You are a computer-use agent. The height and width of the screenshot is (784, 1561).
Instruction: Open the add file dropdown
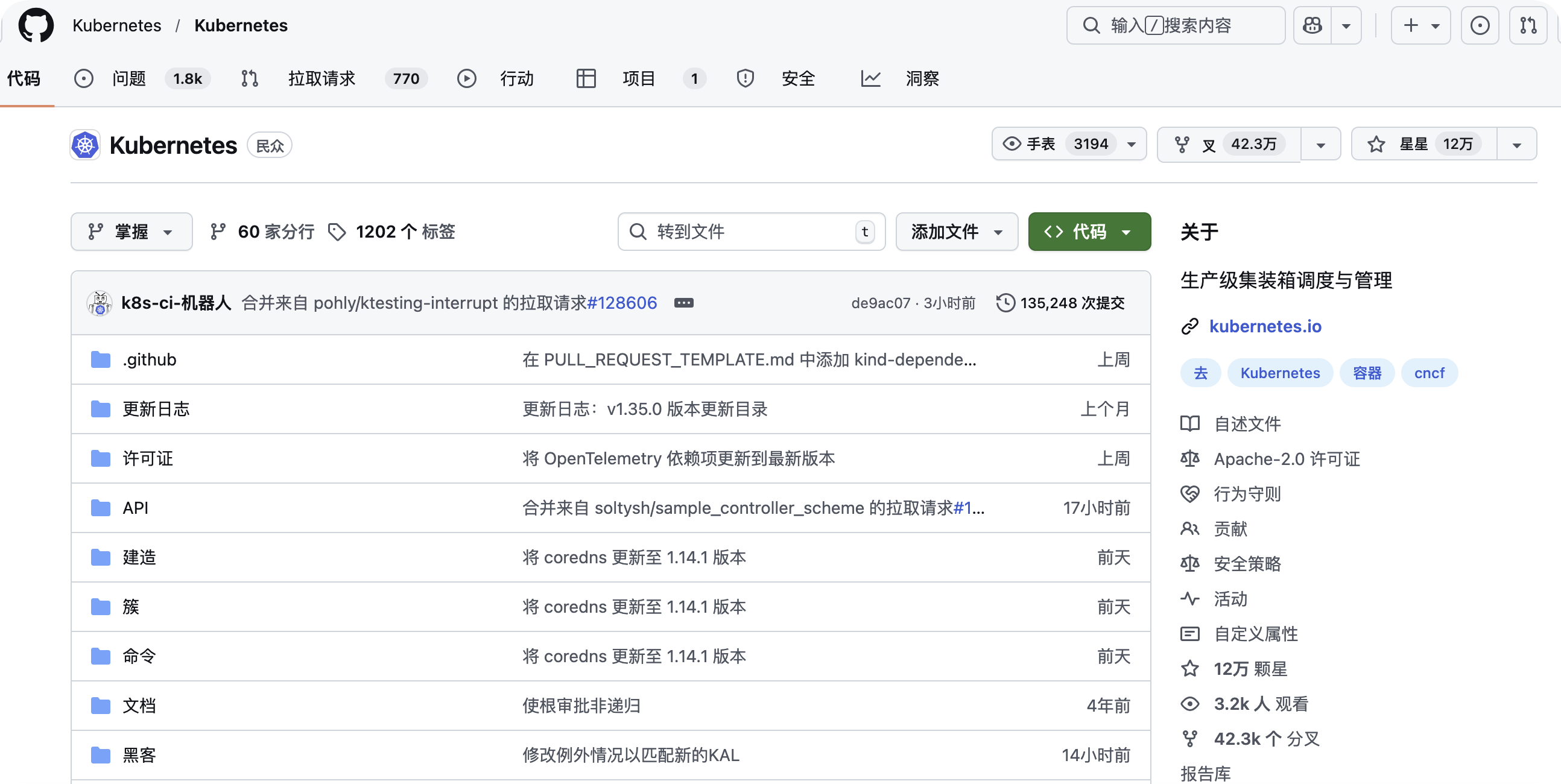click(956, 232)
